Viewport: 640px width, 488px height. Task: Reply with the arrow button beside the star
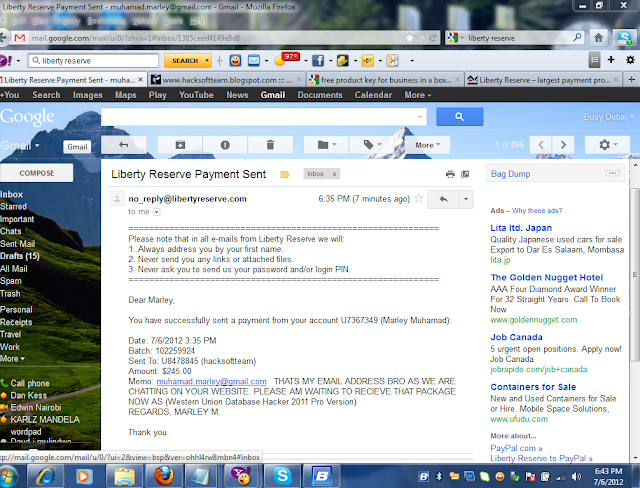click(443, 199)
